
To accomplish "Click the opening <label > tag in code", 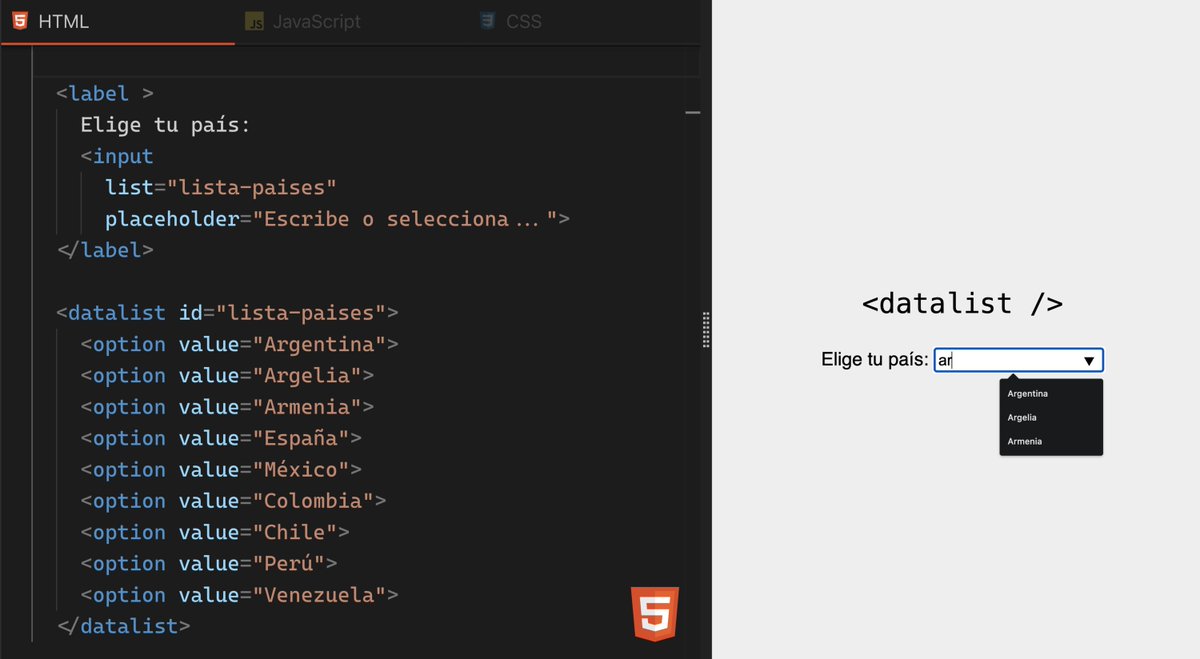I will 105,93.
